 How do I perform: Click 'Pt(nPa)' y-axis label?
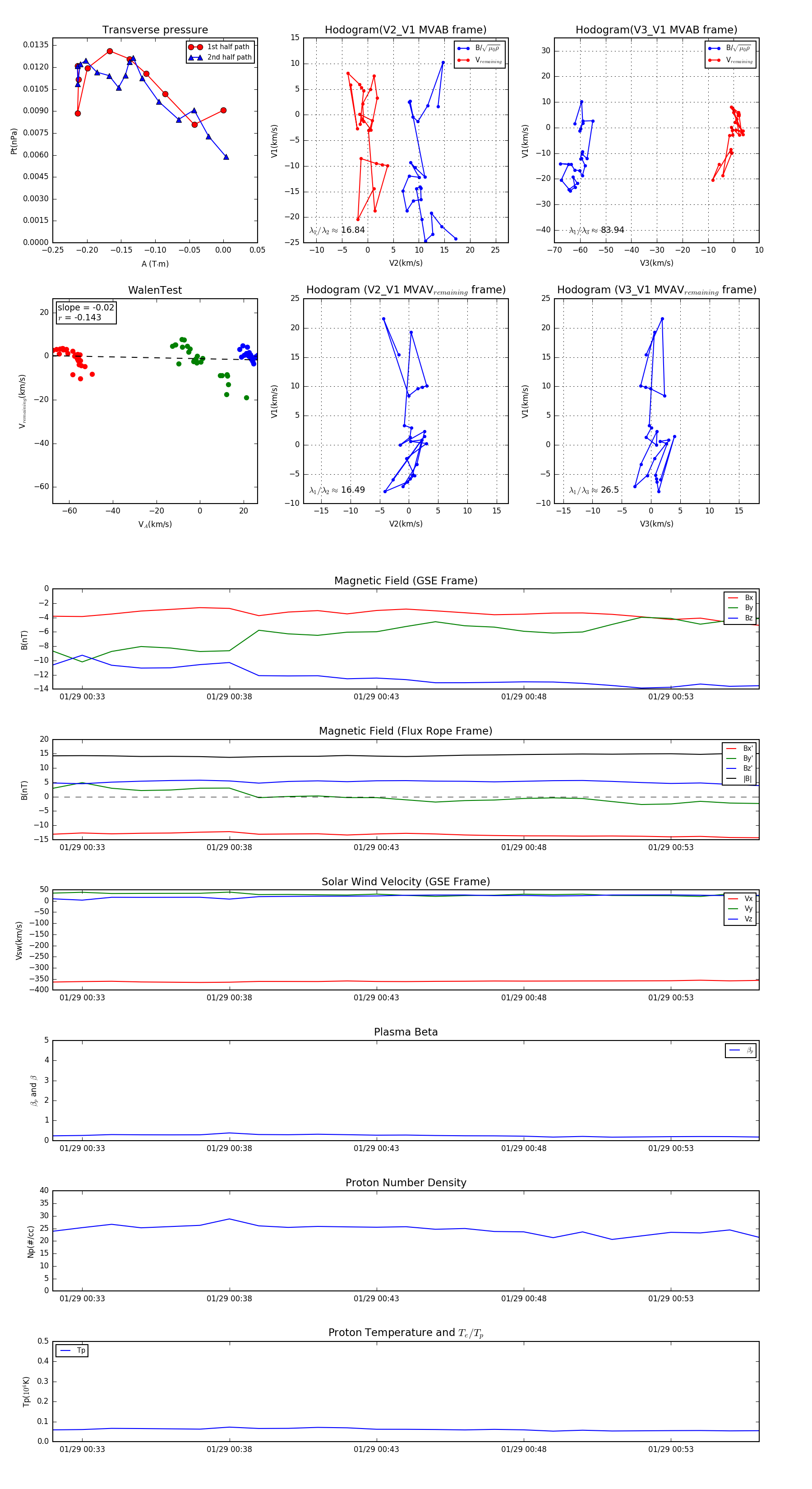coord(14,141)
